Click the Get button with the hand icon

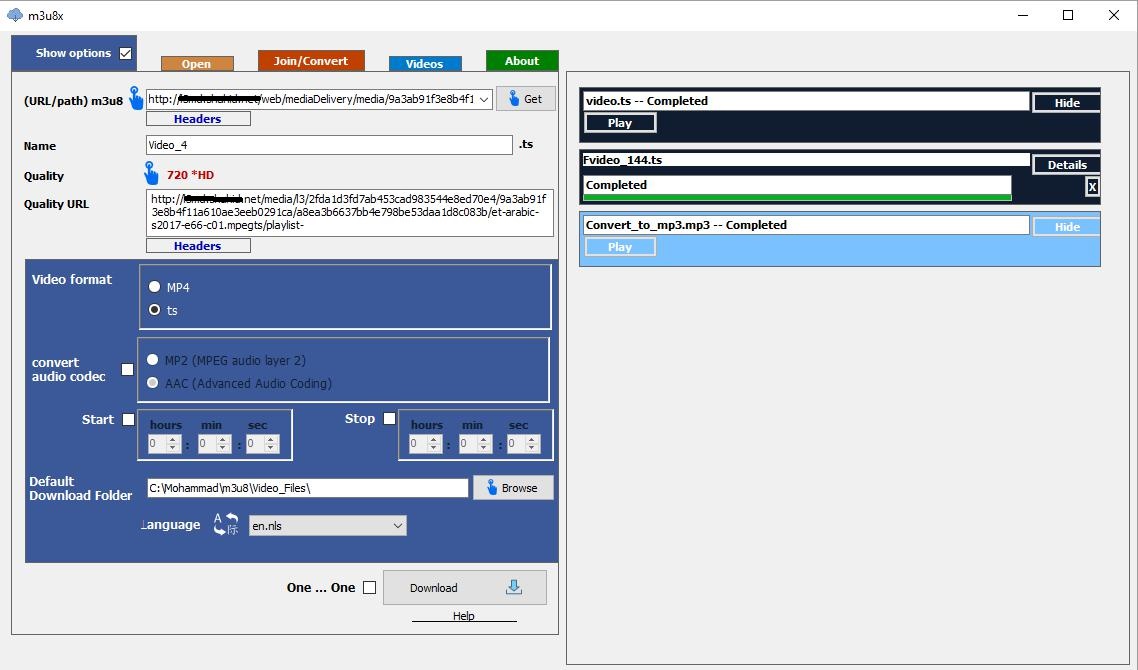pyautogui.click(x=525, y=99)
